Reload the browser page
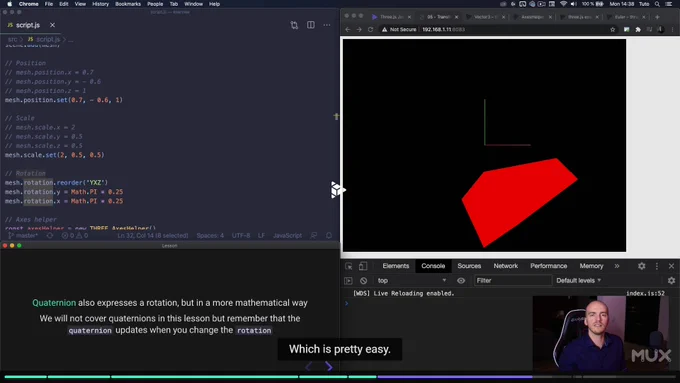 370,29
